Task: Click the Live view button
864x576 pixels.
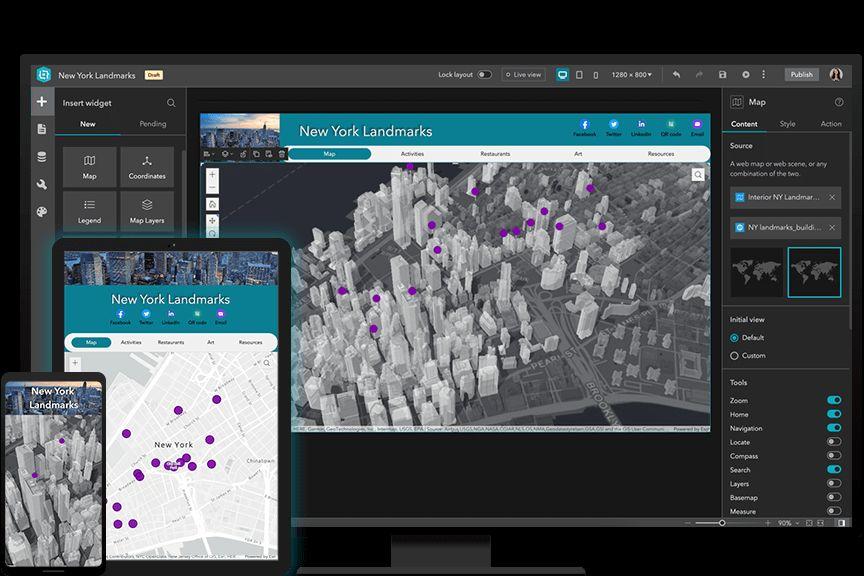Action: point(524,75)
